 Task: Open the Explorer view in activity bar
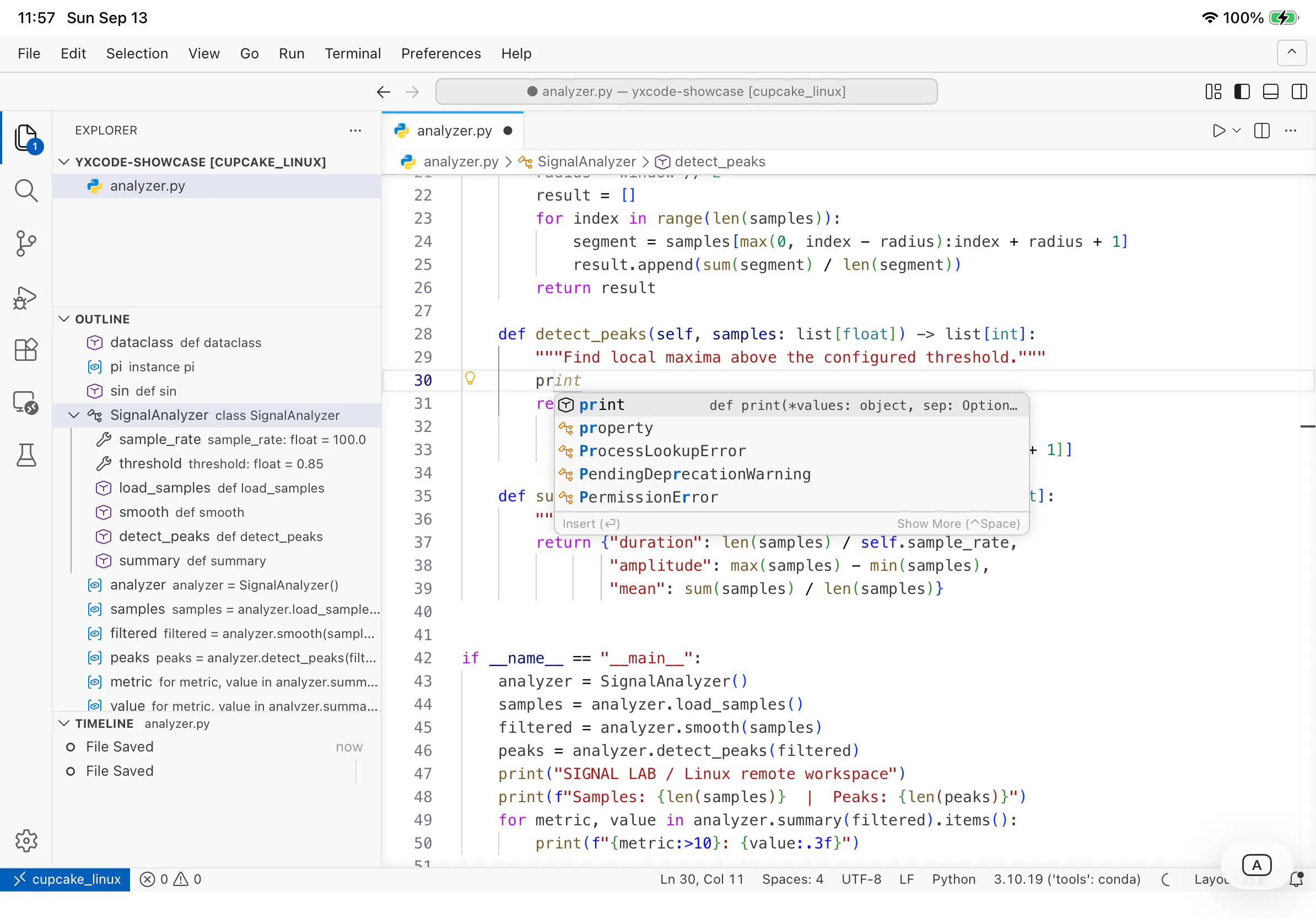(26, 138)
